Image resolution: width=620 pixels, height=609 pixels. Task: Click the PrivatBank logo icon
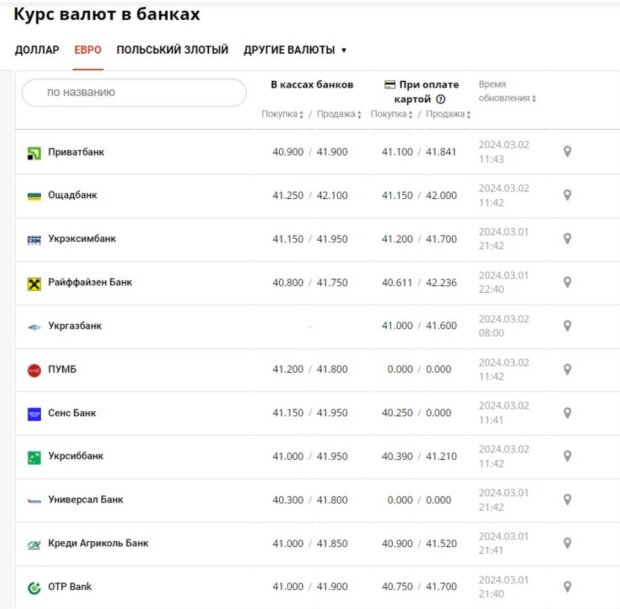click(34, 153)
